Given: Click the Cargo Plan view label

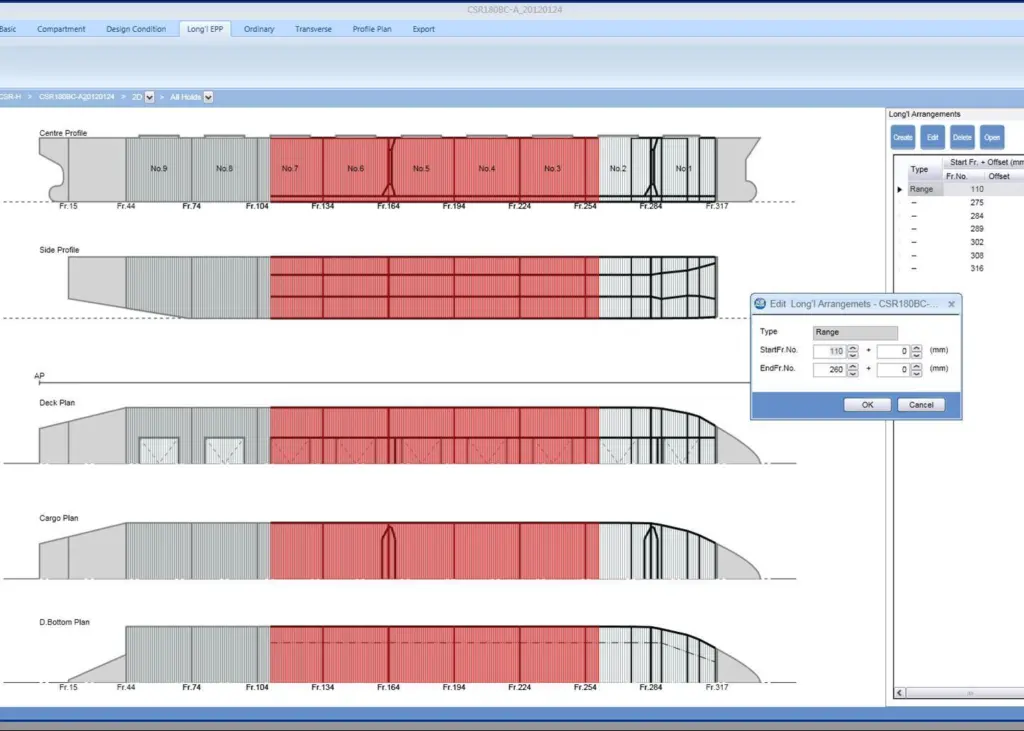Looking at the screenshot, I should point(58,518).
